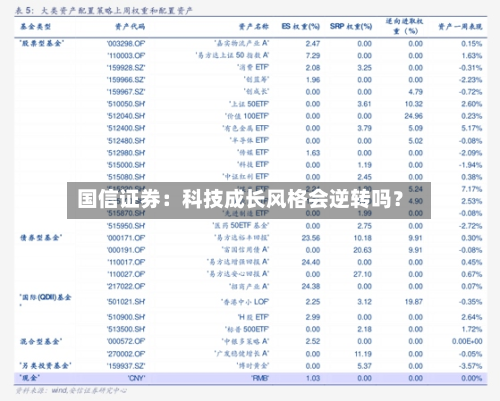This screenshot has width=500, height=401.
Task: Click asset code '512480.SH'
Action: click(126, 141)
